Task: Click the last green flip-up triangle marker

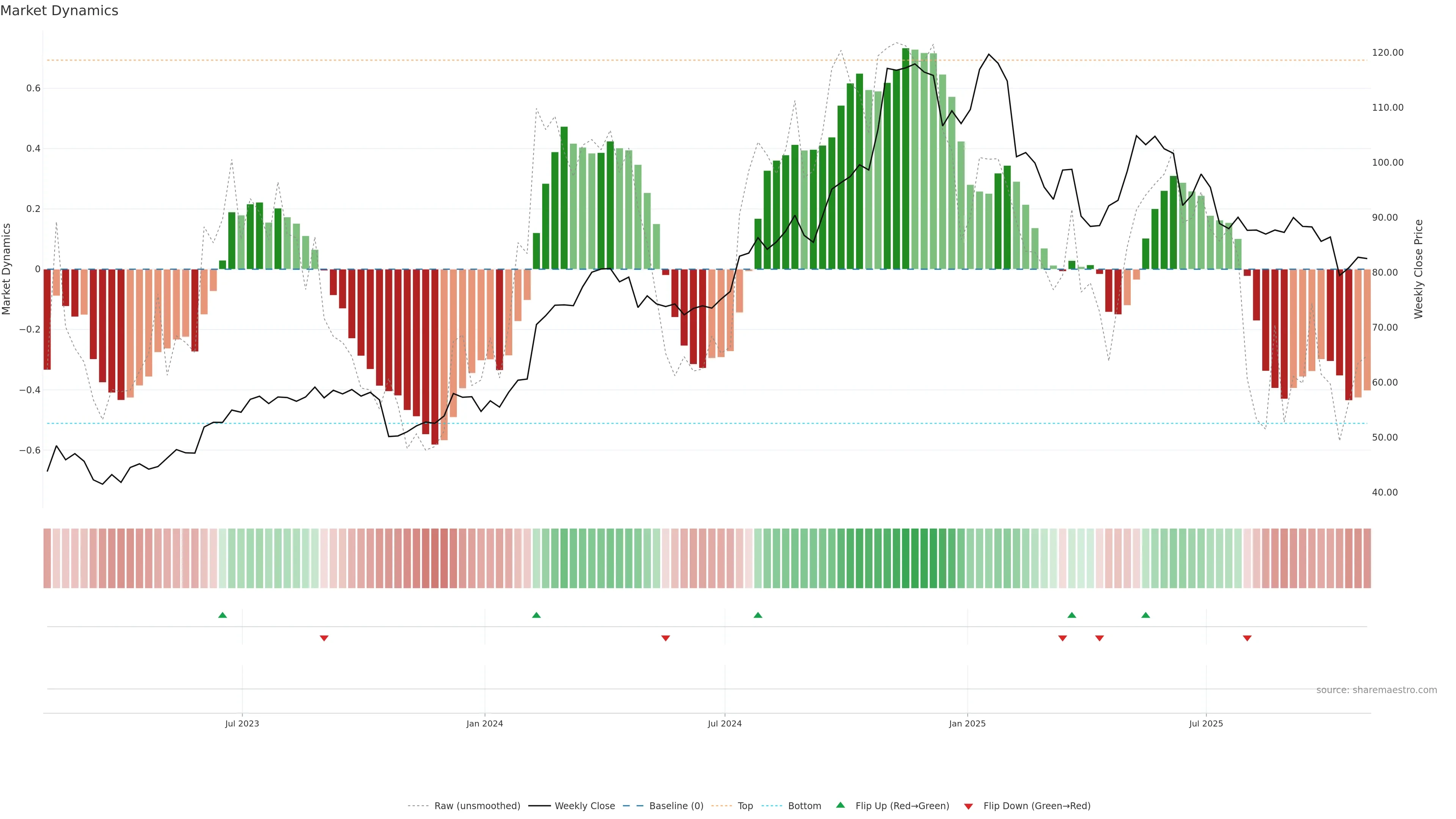Action: 1146,615
